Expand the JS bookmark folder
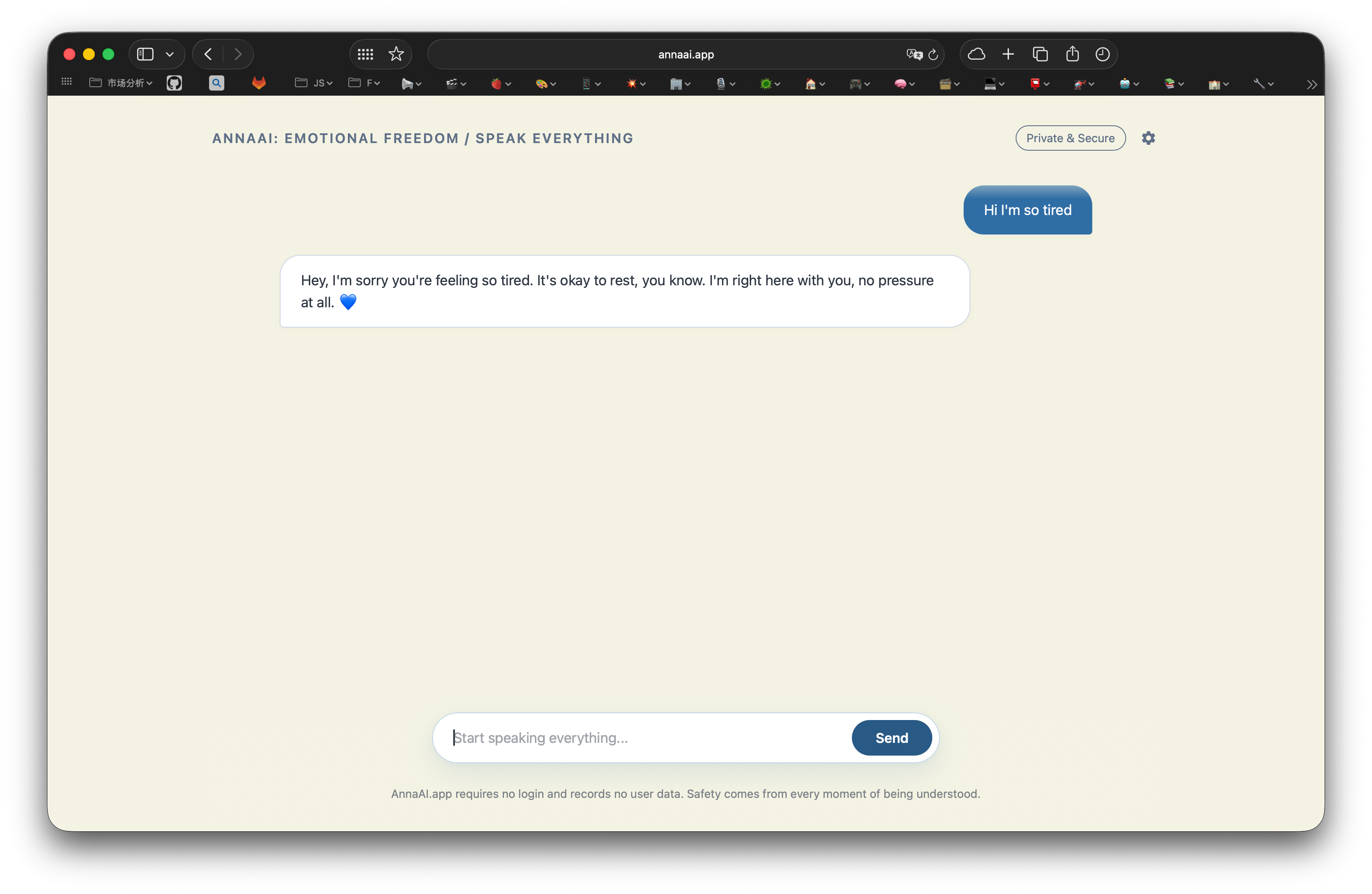The width and height of the screenshot is (1372, 894). point(313,83)
